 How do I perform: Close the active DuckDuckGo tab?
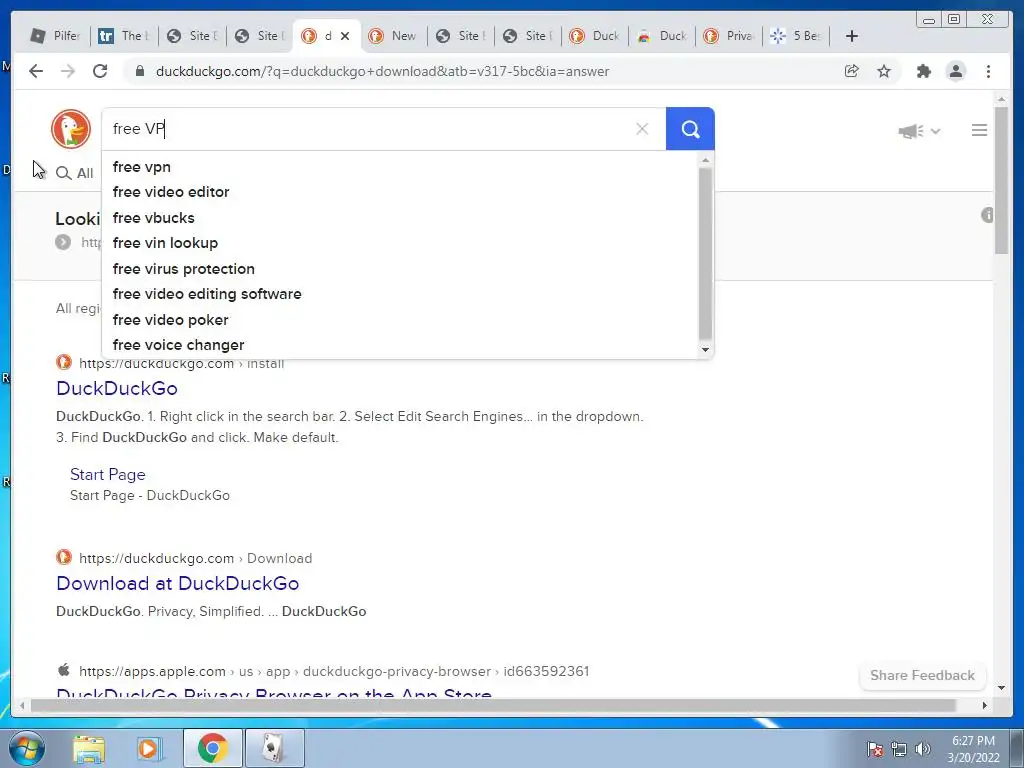point(345,36)
